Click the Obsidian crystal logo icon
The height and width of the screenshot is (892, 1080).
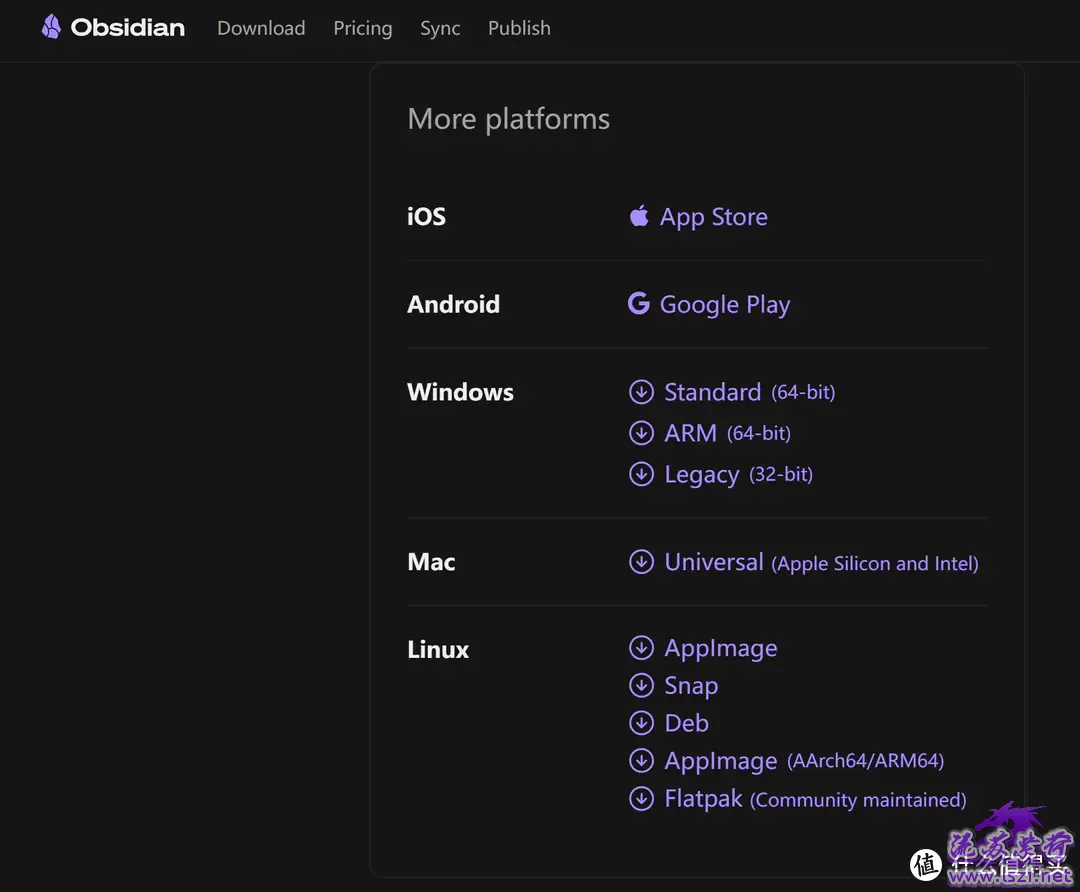point(51,27)
